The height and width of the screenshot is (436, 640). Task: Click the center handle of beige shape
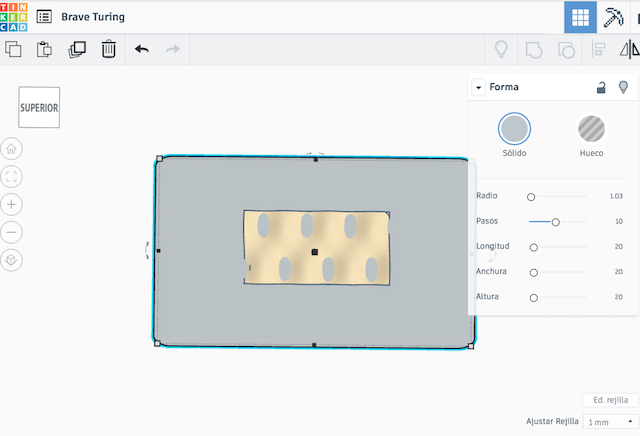coord(314,252)
